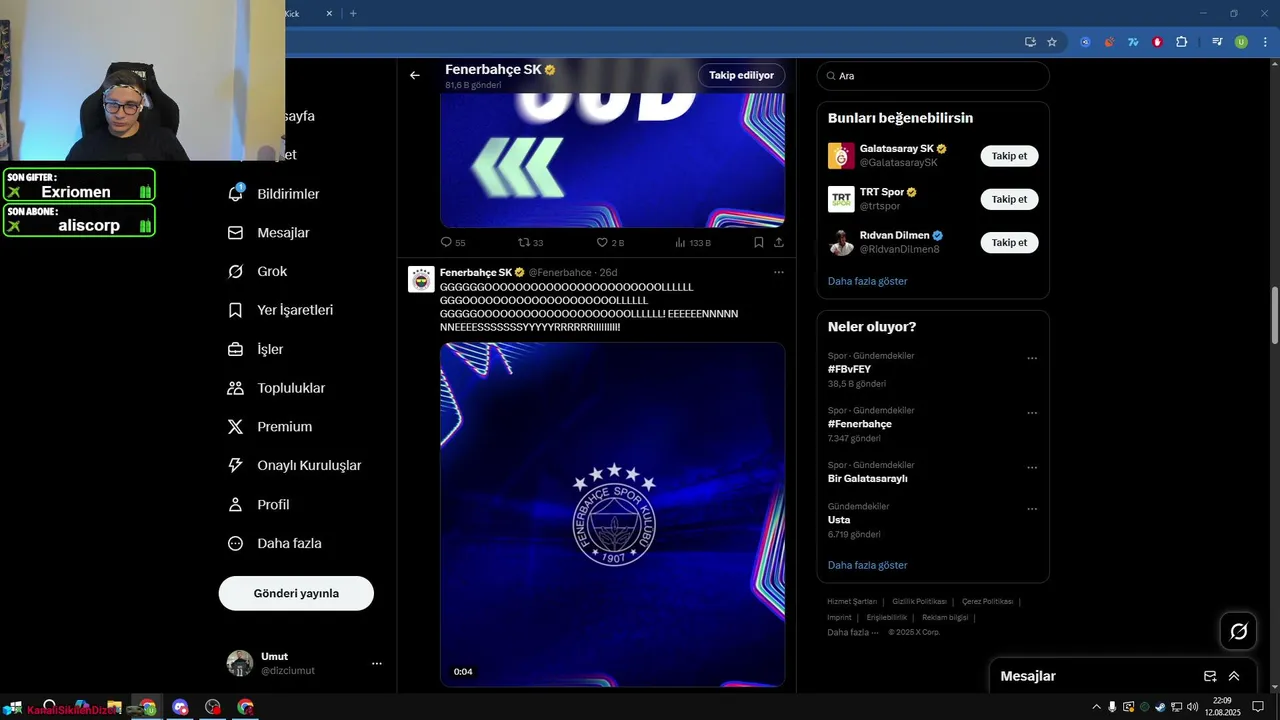Open options for Usta trend
This screenshot has height=720, width=1280.
(x=1032, y=509)
